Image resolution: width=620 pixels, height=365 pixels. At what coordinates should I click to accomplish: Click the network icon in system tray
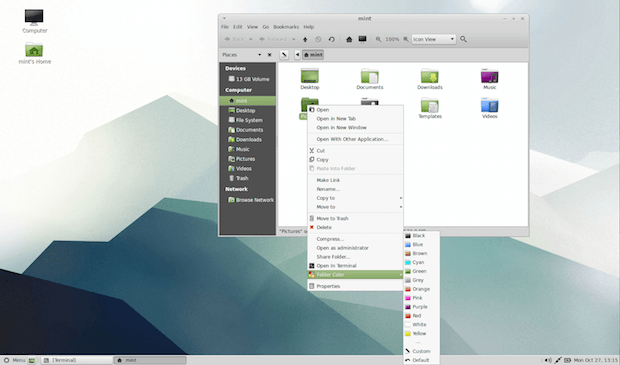click(558, 360)
